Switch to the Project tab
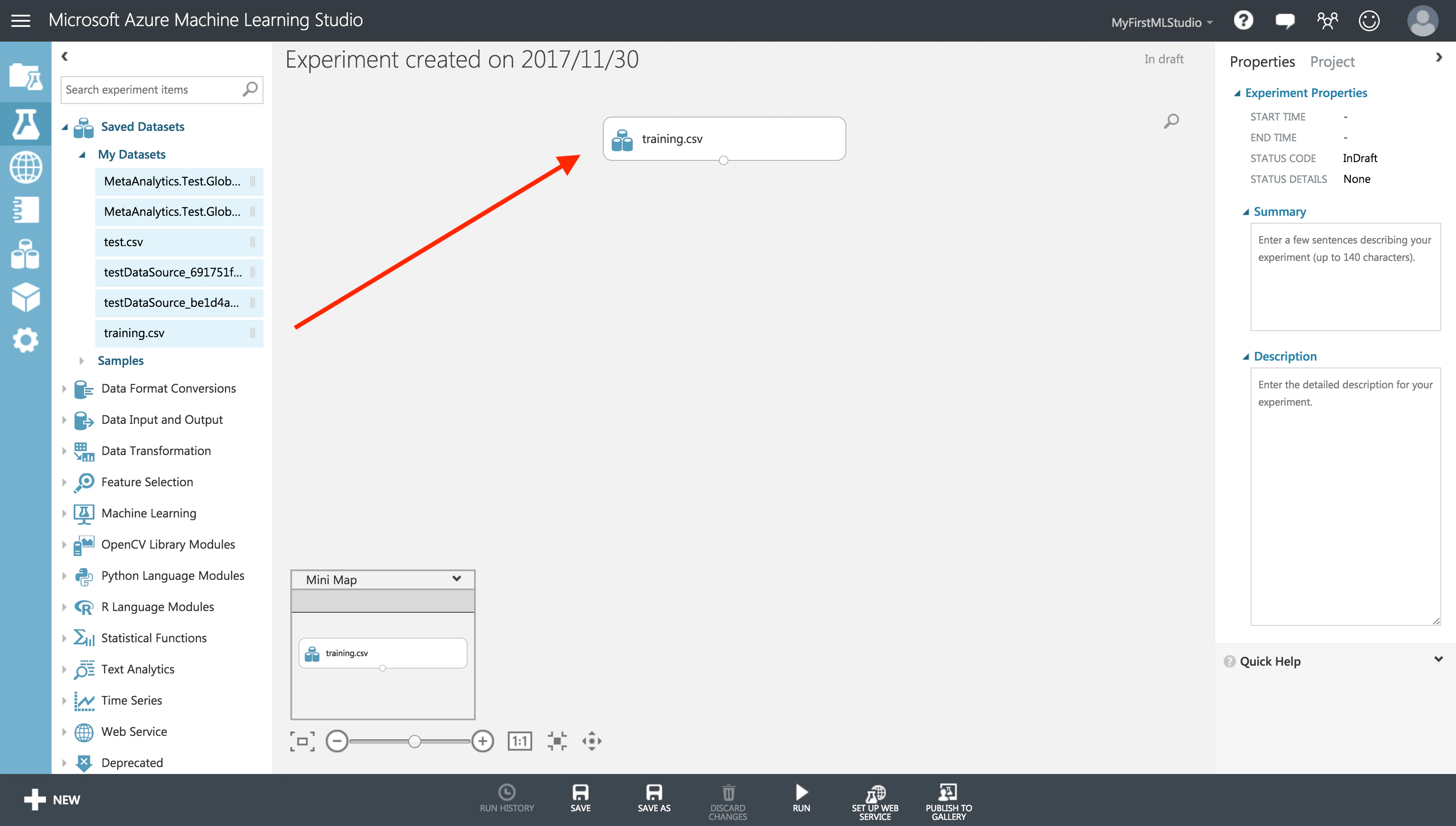Screen dimensions: 1456x826 click(1332, 61)
